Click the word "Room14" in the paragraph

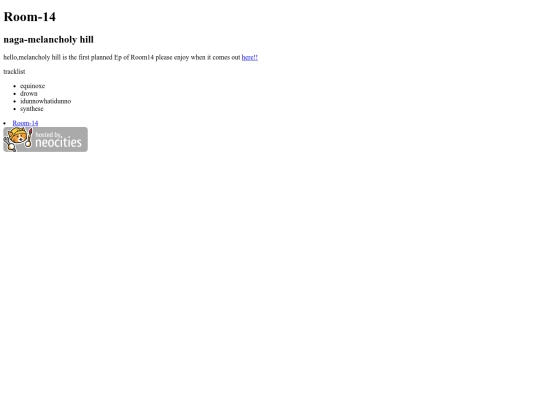(142, 58)
